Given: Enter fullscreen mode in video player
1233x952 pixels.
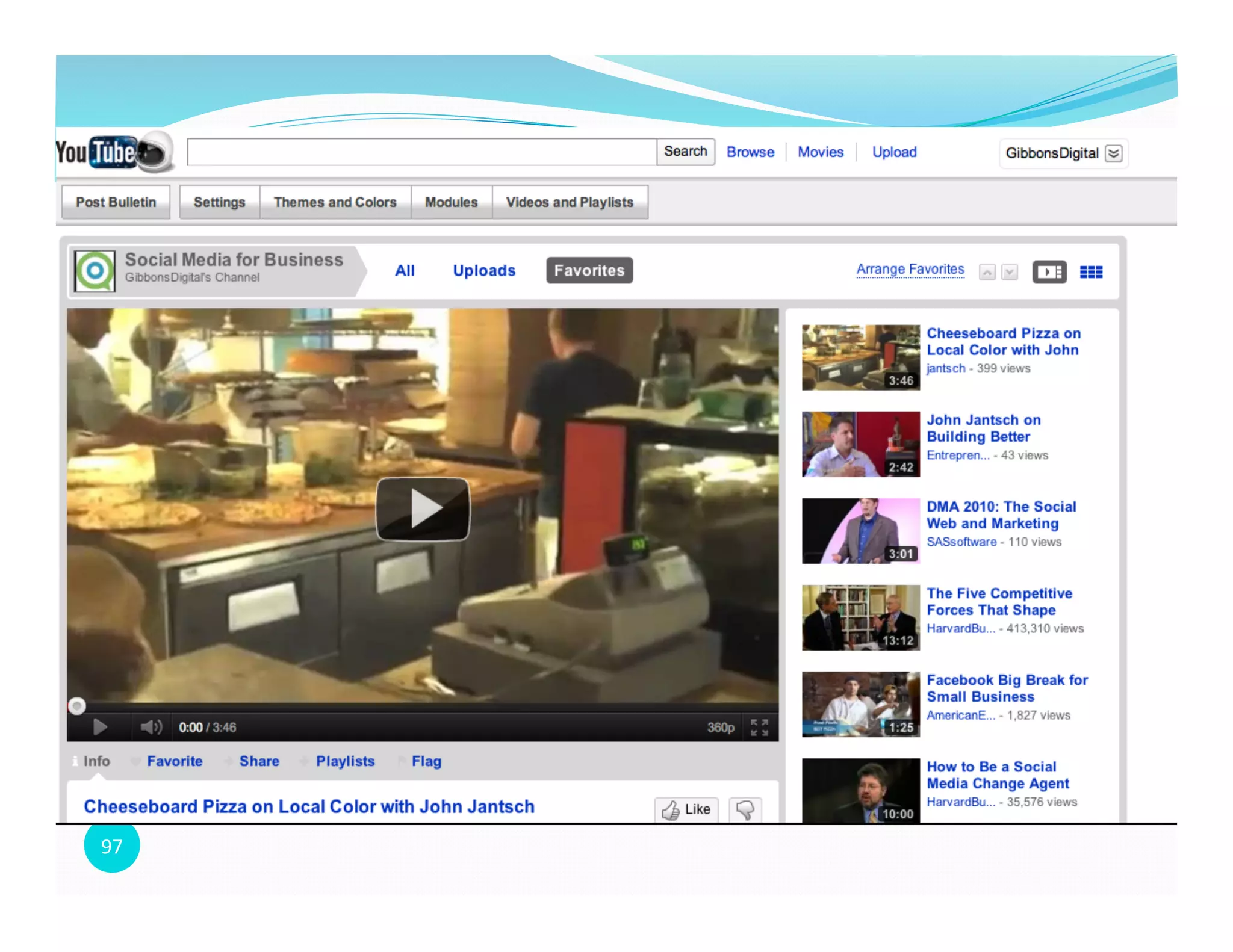Looking at the screenshot, I should click(x=759, y=727).
